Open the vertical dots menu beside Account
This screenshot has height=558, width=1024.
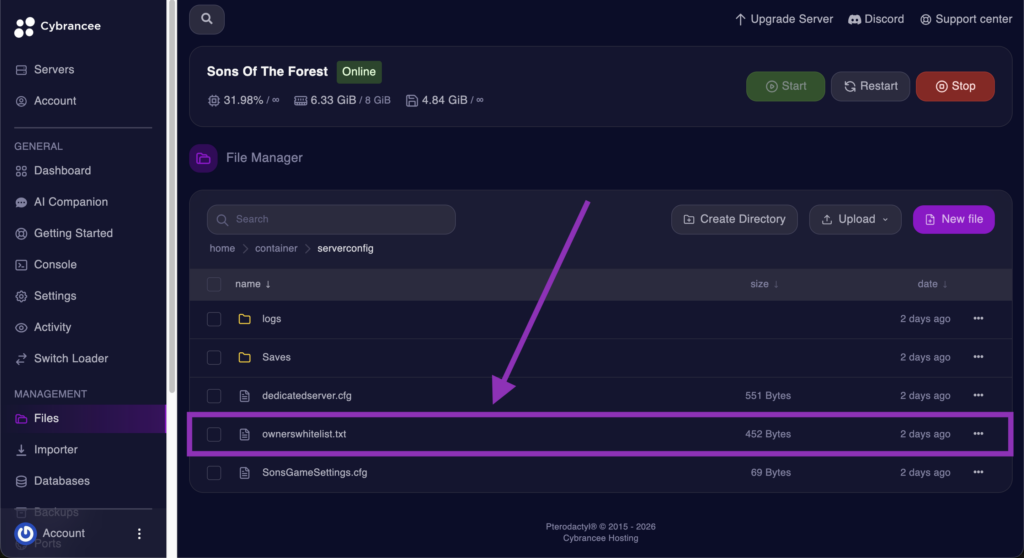[x=139, y=534]
